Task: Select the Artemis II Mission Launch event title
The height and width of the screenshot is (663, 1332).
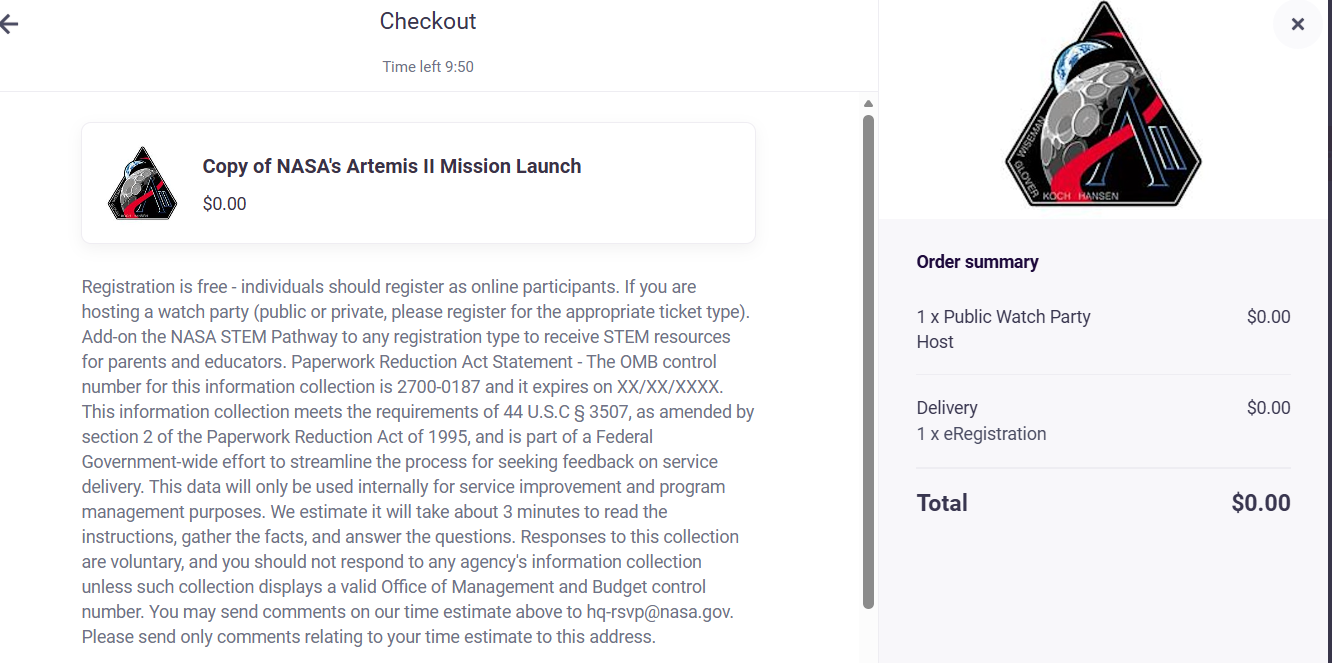Action: point(391,166)
